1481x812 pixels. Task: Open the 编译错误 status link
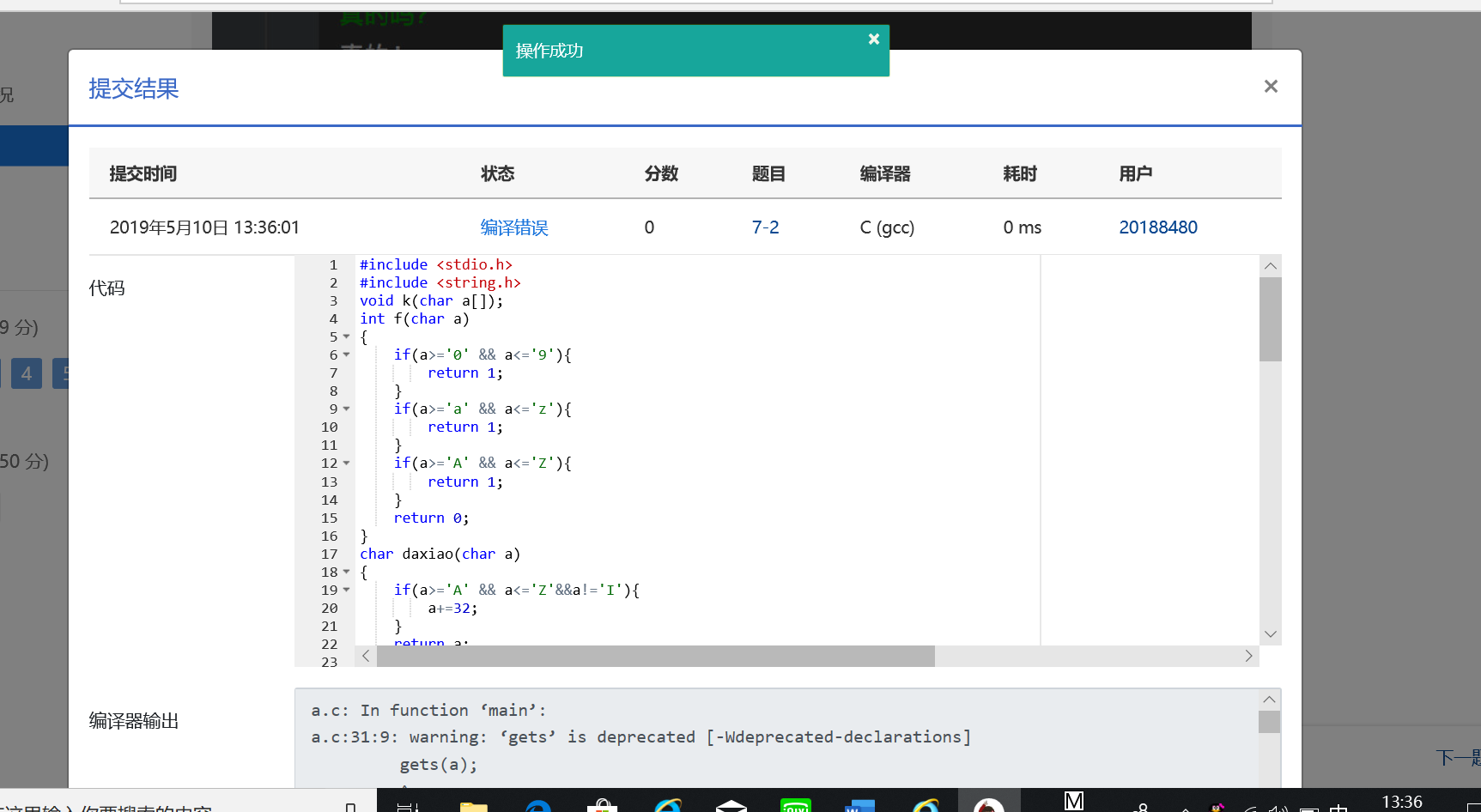514,227
